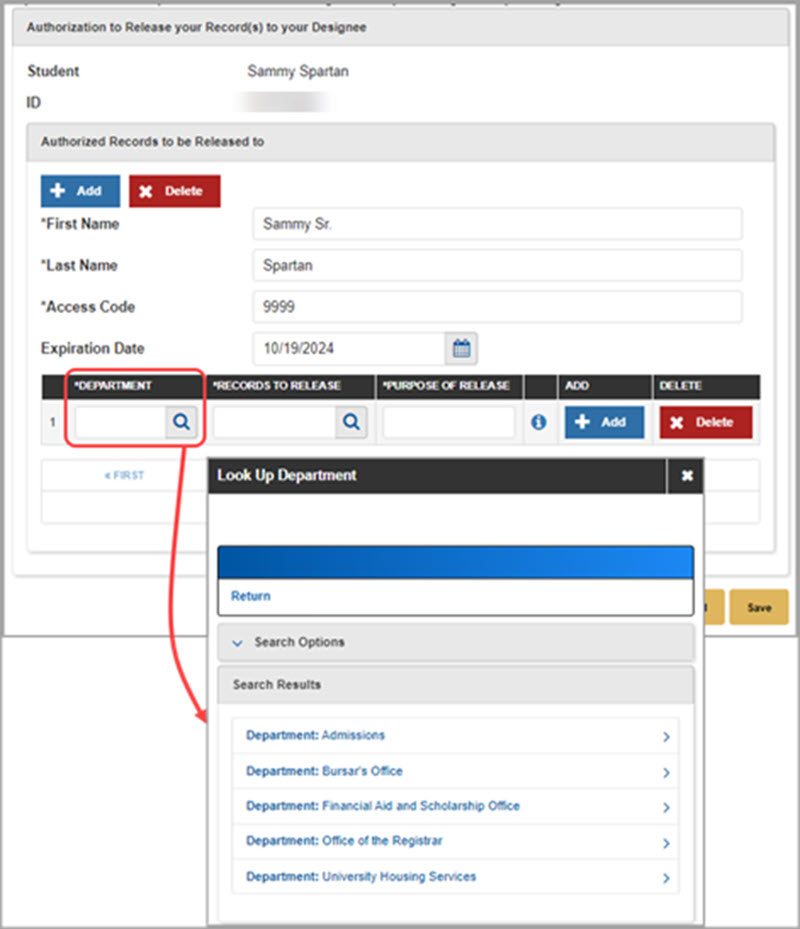Open the Records to Release search icon
This screenshot has width=800, height=929.
(351, 422)
